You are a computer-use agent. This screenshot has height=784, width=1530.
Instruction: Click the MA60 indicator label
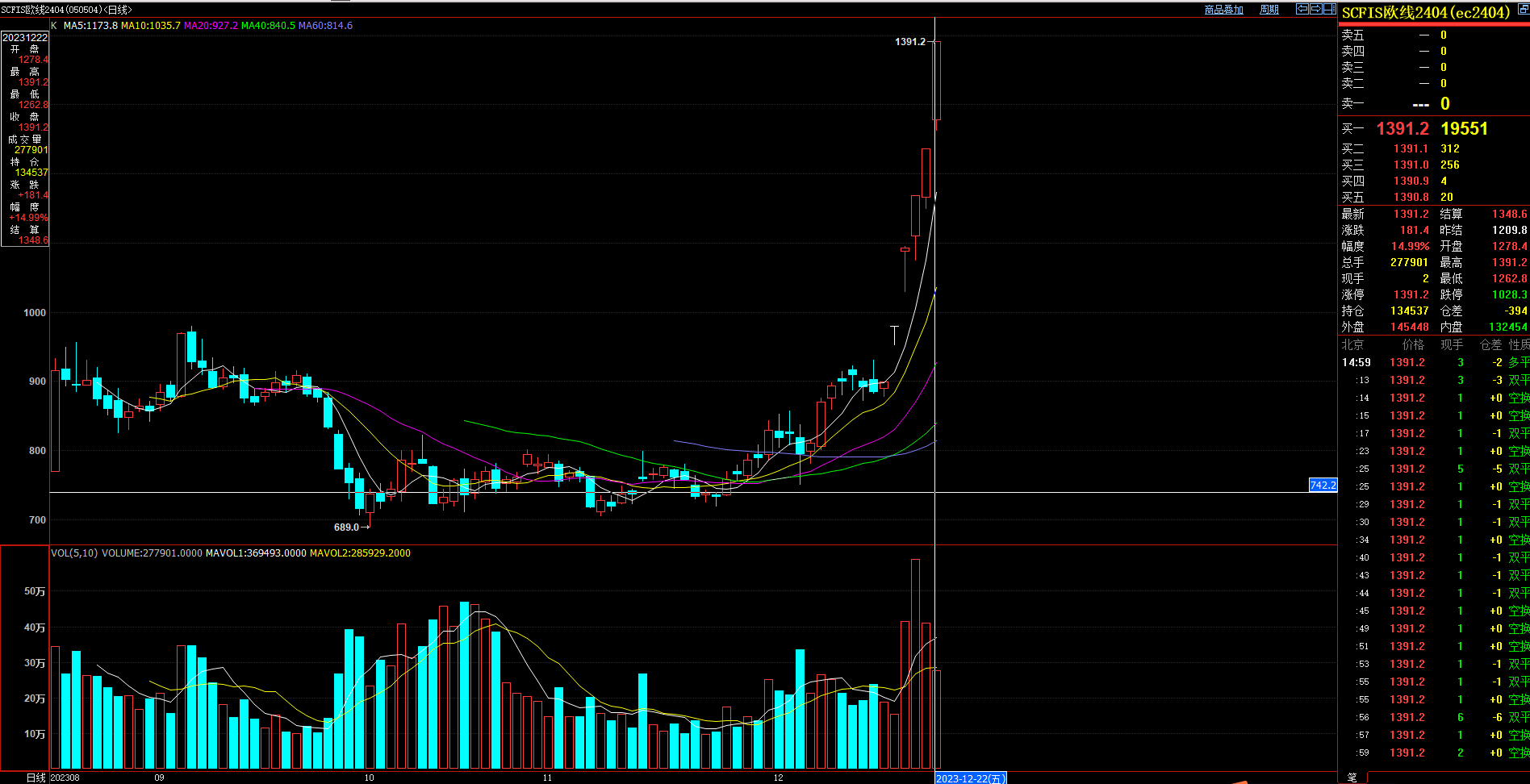click(x=325, y=26)
